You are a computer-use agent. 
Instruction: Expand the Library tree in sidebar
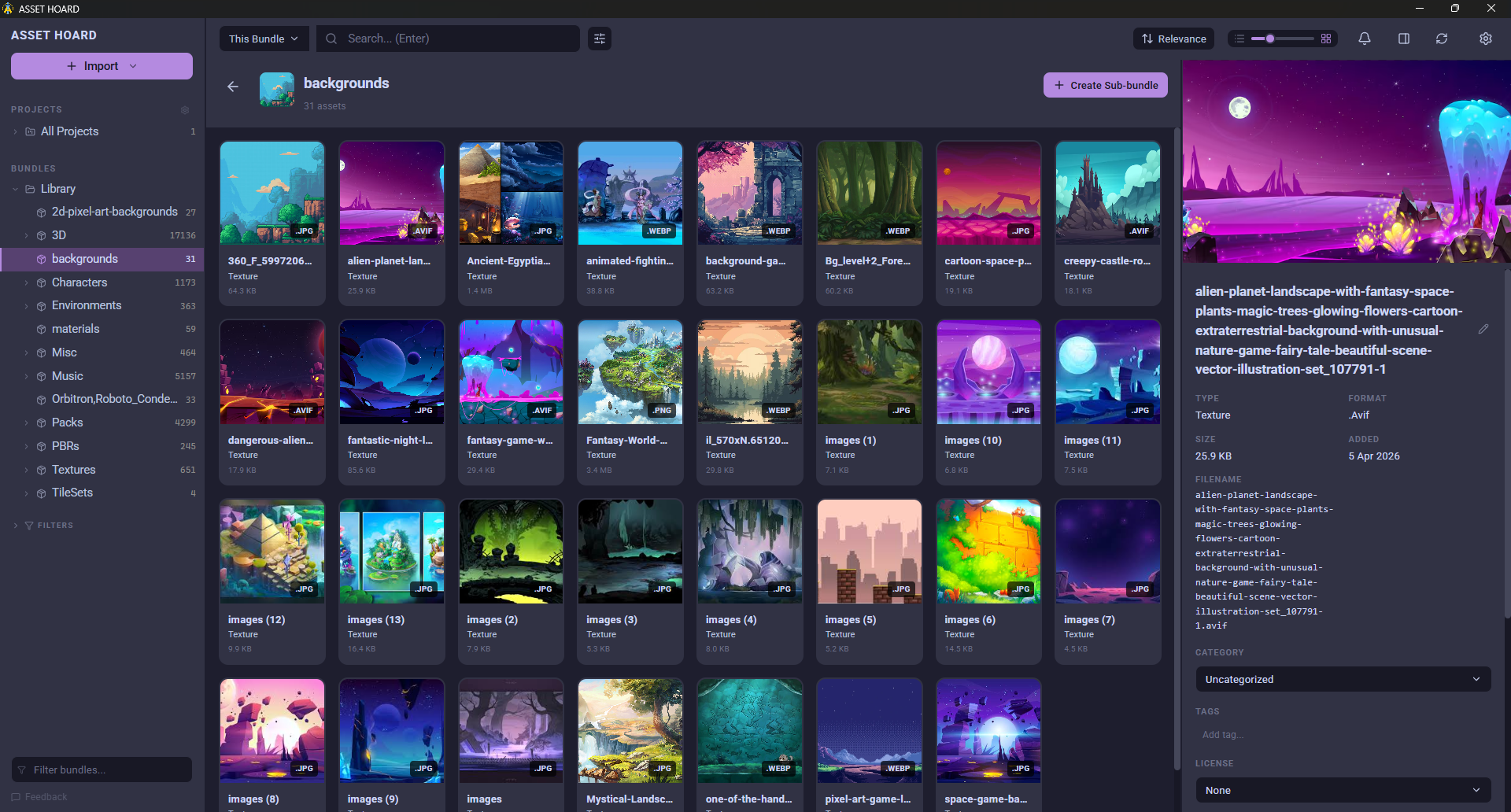[x=14, y=189]
